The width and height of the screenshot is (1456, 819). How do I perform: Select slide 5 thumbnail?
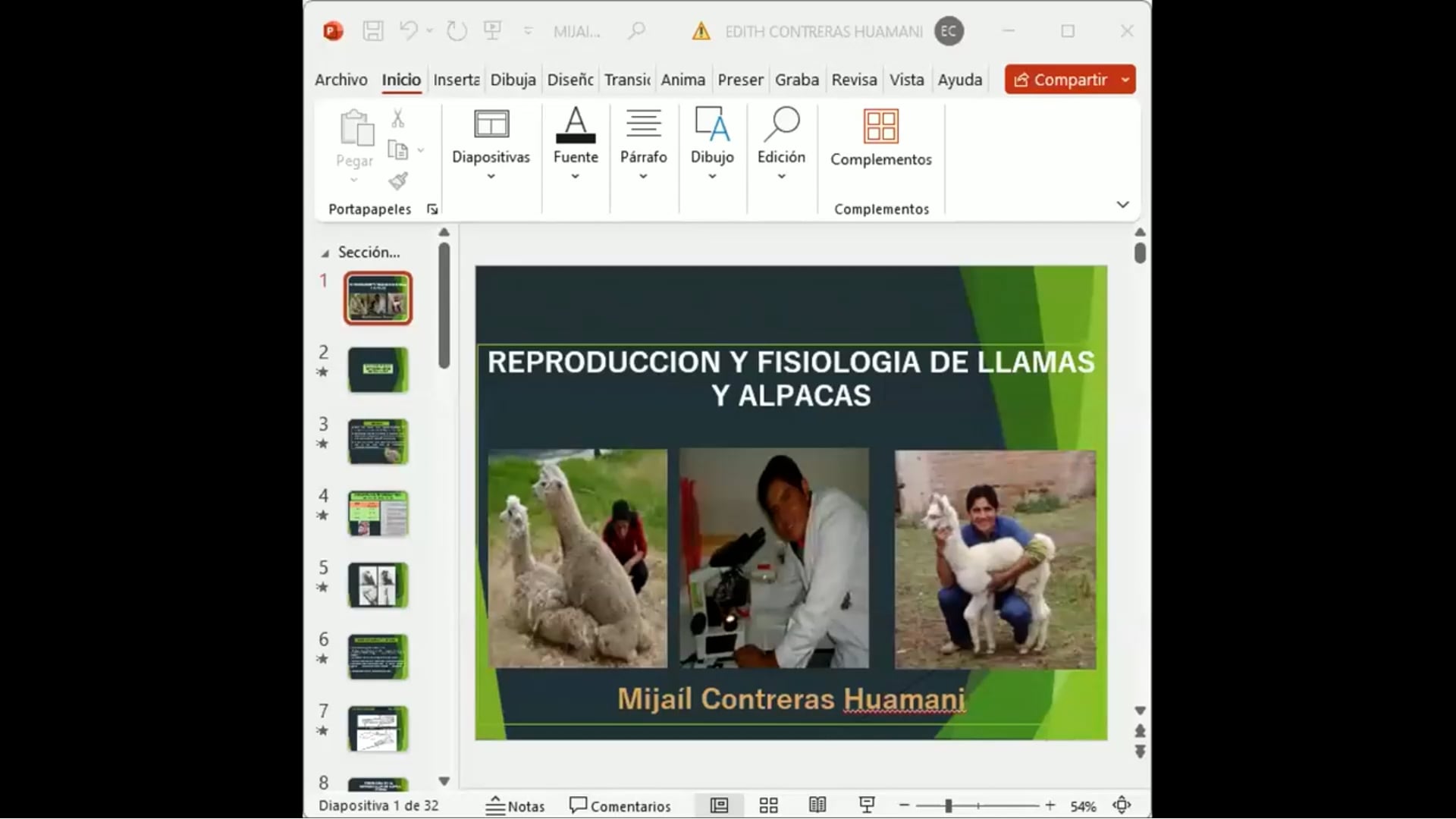378,585
